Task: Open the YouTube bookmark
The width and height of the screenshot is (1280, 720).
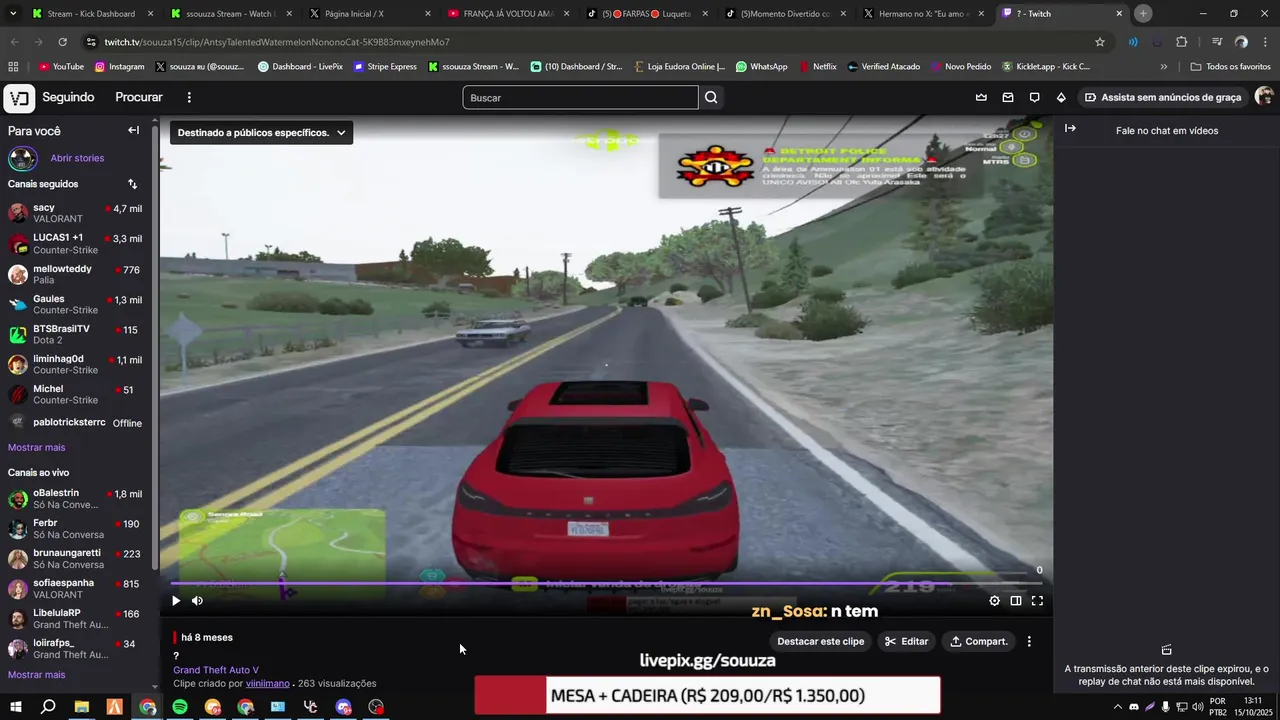Action: click(61, 67)
